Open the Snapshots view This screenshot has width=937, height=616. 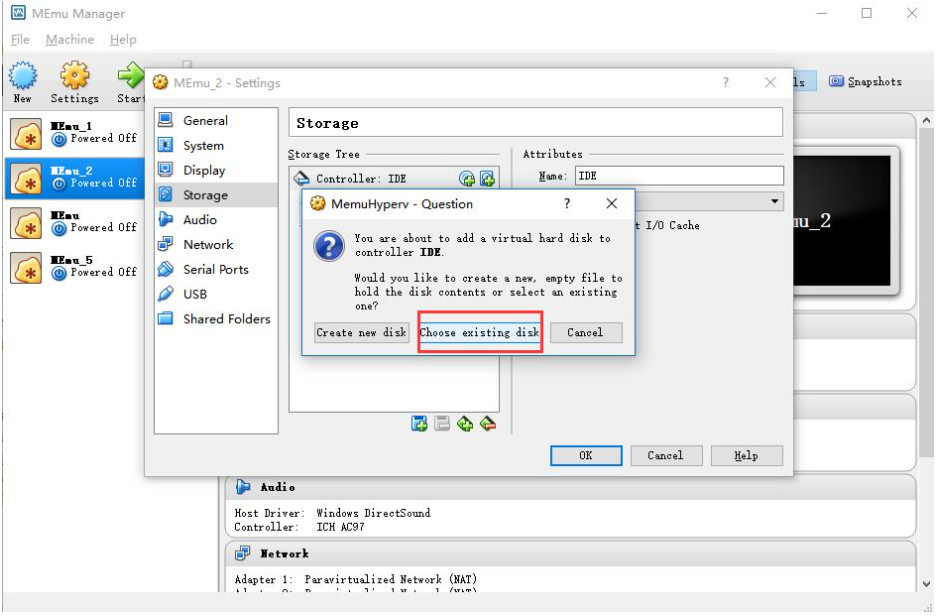coord(865,82)
